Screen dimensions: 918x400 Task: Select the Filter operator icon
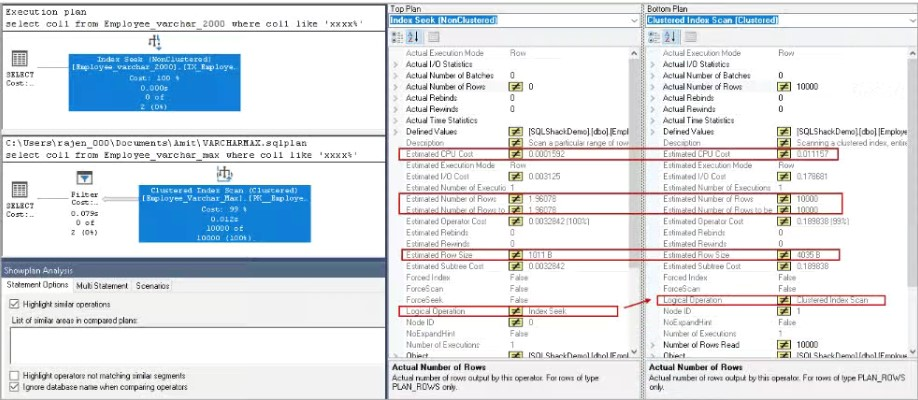click(x=85, y=178)
